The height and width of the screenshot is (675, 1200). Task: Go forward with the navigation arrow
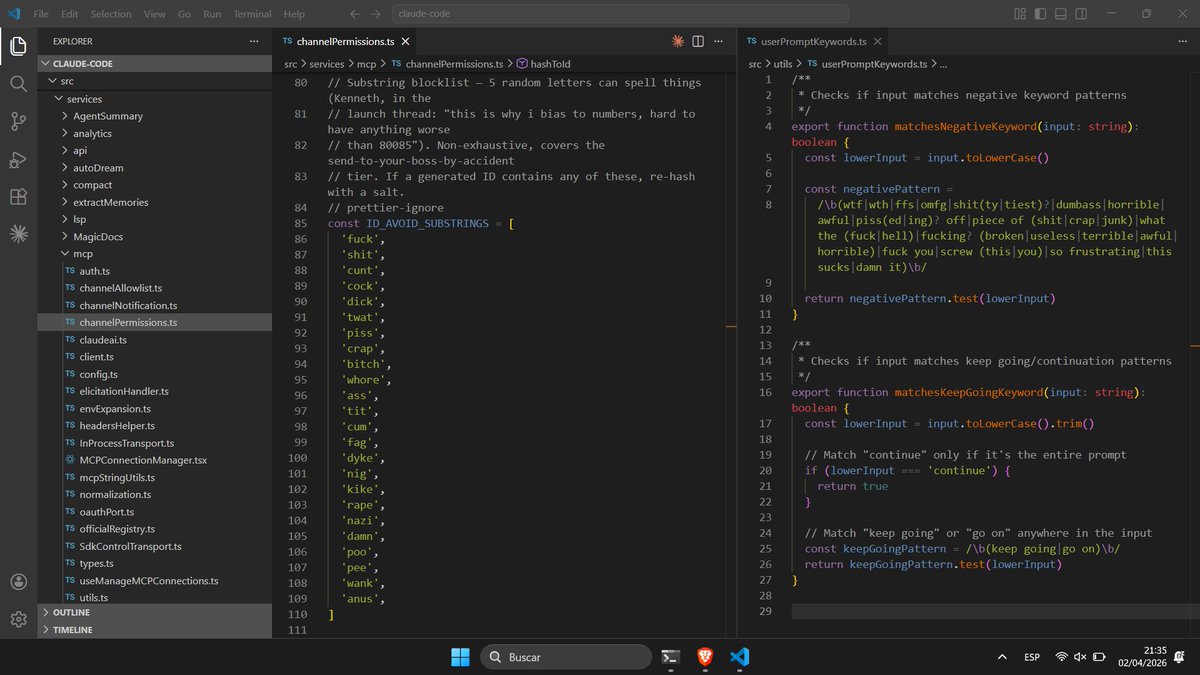pyautogui.click(x=375, y=14)
